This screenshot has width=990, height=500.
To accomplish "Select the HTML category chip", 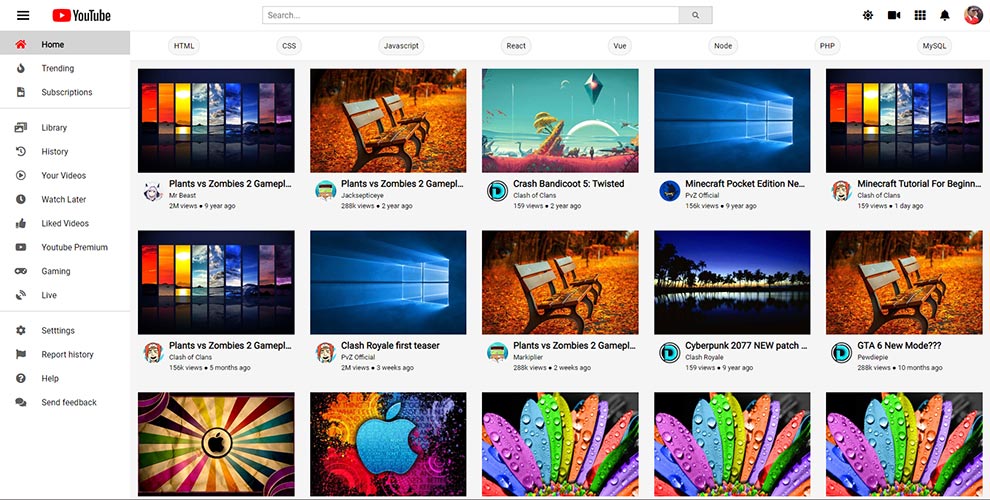I will 184,46.
